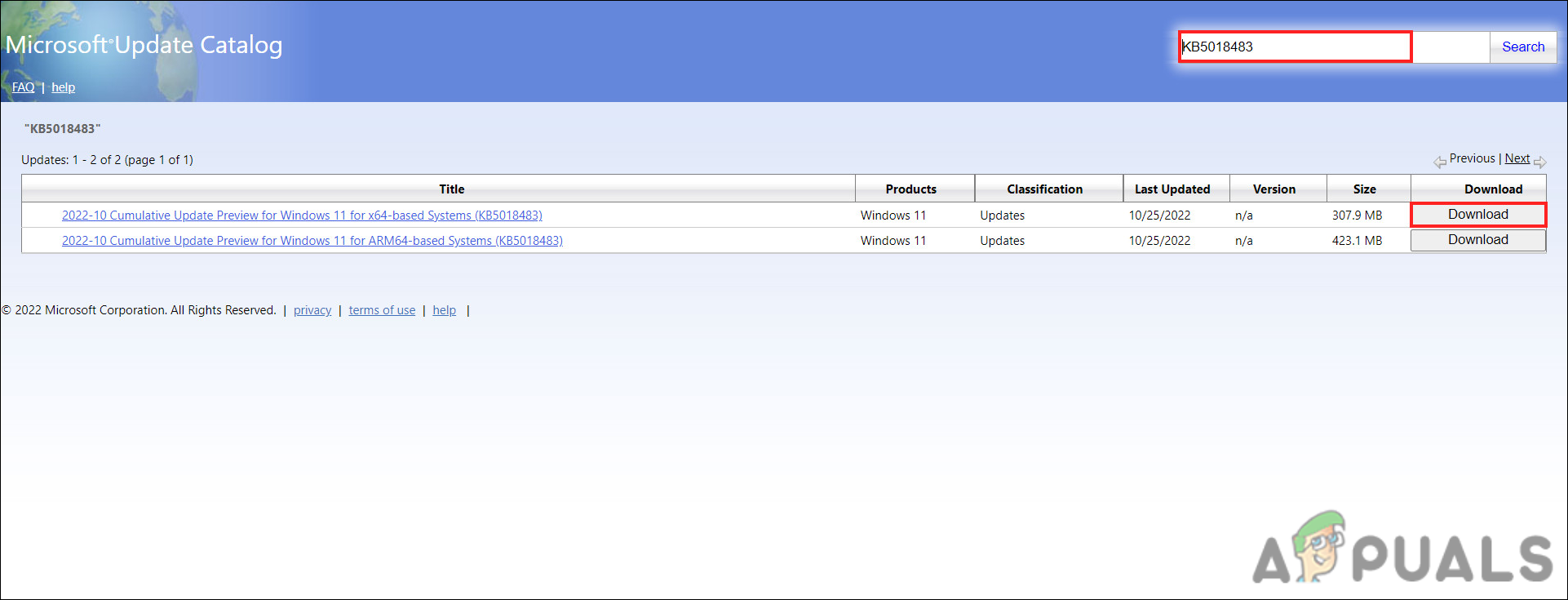Select the n/a version cell in x64 row

(1244, 216)
